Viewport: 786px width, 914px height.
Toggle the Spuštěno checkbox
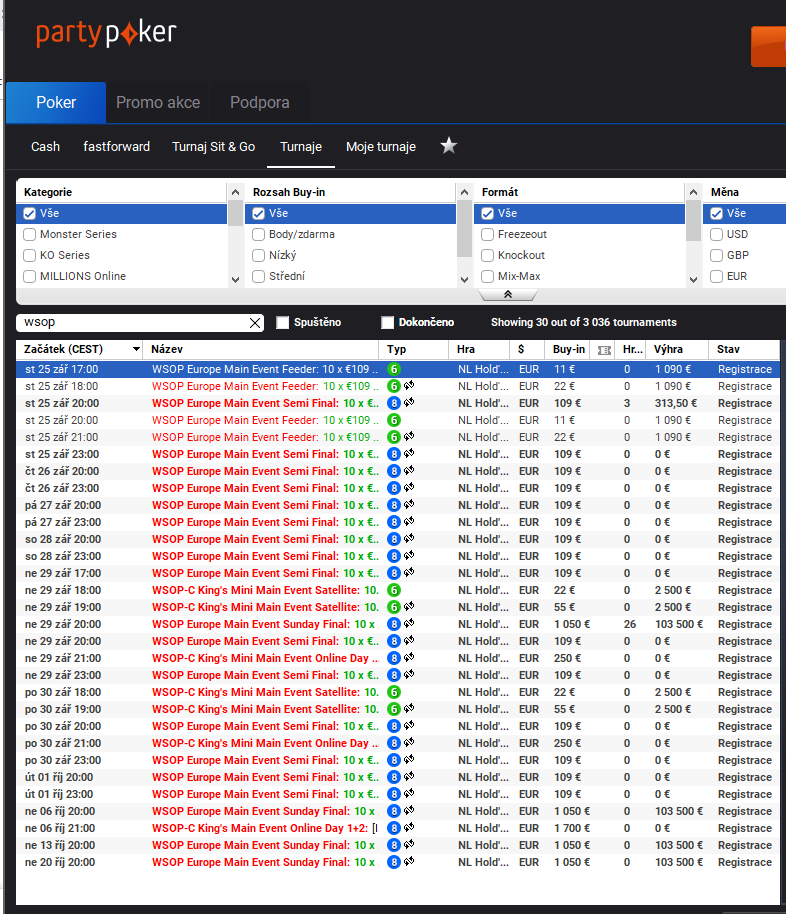(282, 322)
